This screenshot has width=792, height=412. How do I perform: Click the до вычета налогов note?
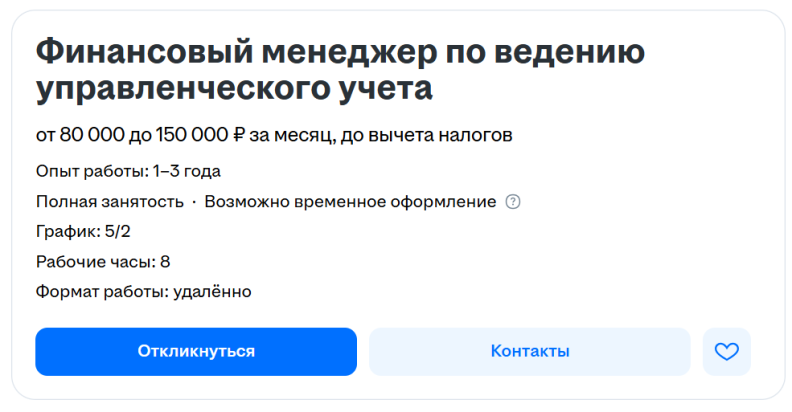pos(427,135)
